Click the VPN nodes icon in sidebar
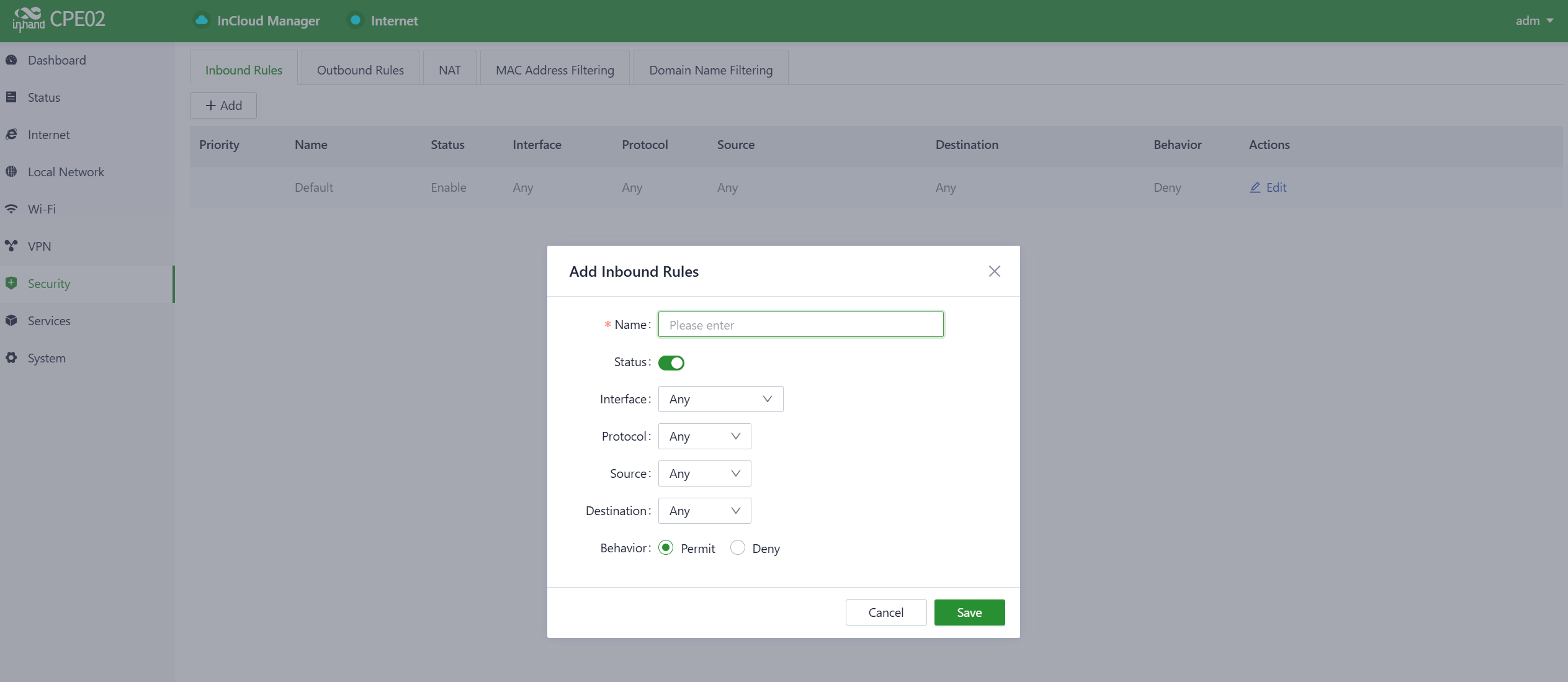Screen dimensions: 1568x682 pyautogui.click(x=11, y=246)
